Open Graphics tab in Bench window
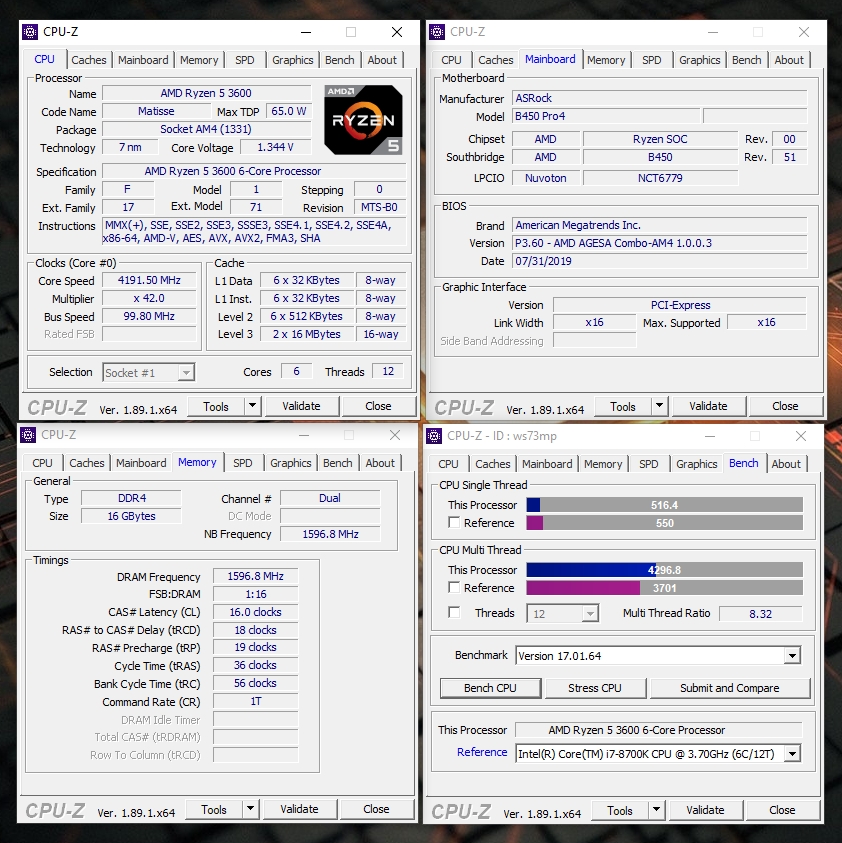The image size is (842, 843). [696, 464]
